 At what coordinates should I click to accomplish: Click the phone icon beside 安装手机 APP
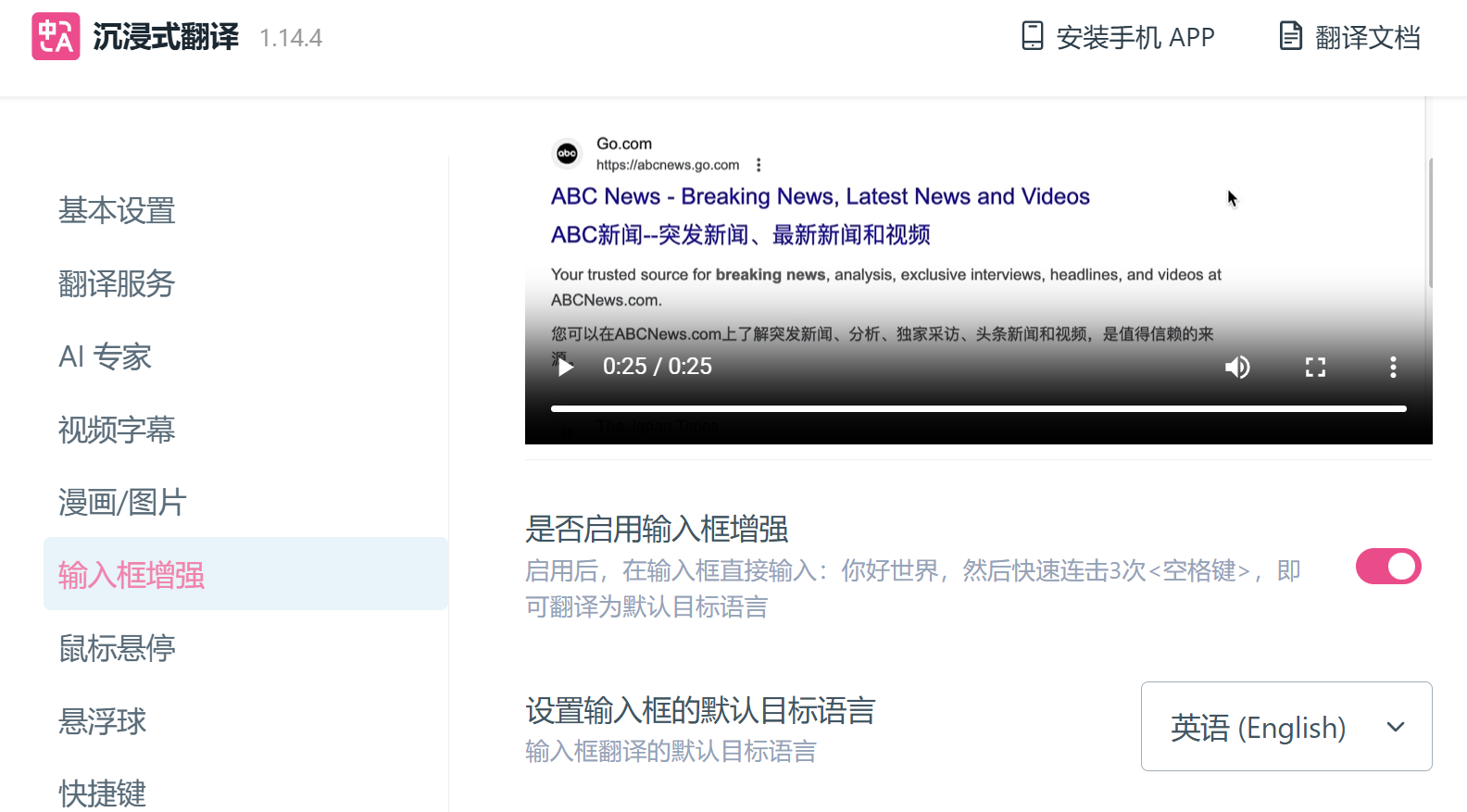pos(1032,36)
